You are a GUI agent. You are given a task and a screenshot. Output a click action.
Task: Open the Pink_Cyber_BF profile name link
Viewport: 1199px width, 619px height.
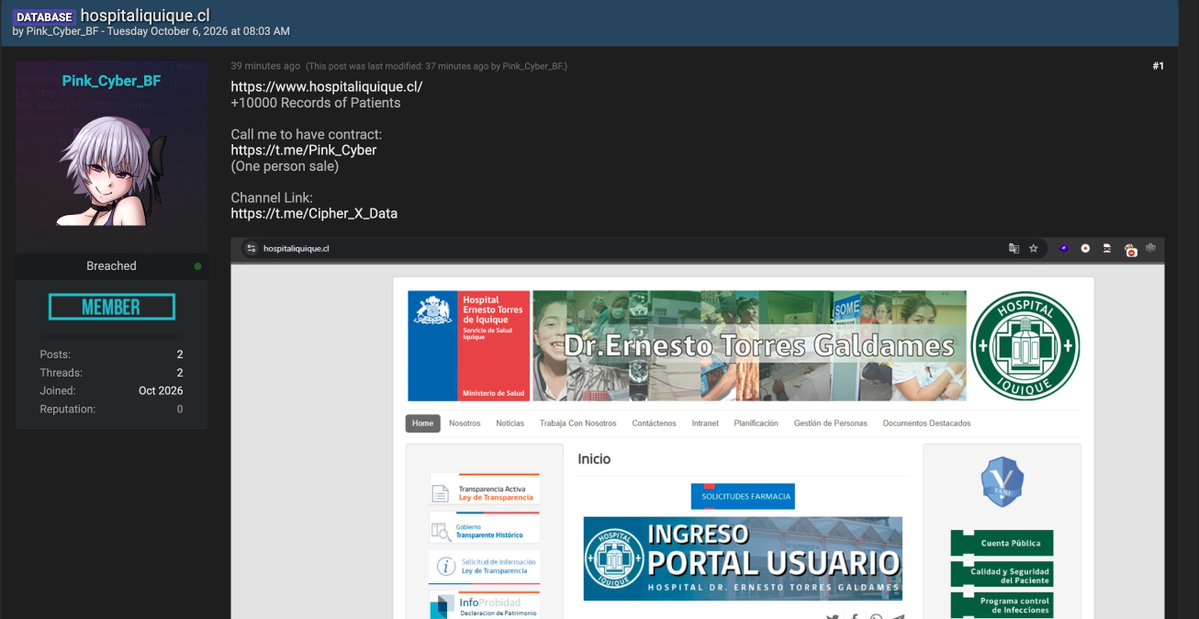click(112, 81)
